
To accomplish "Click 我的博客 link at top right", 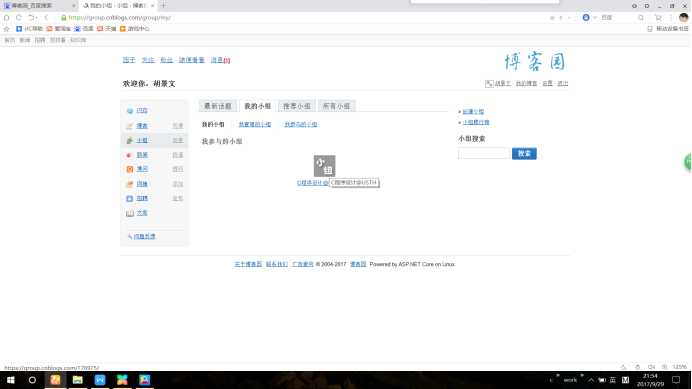I will (526, 83).
